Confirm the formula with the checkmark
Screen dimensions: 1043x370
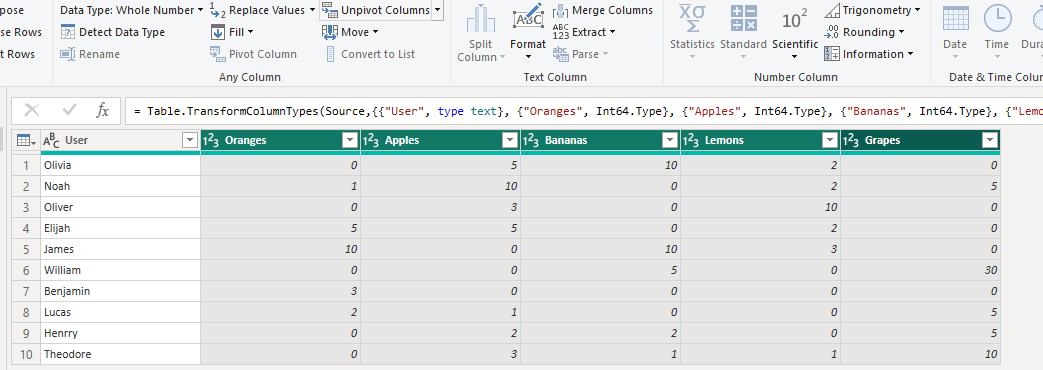coord(69,110)
